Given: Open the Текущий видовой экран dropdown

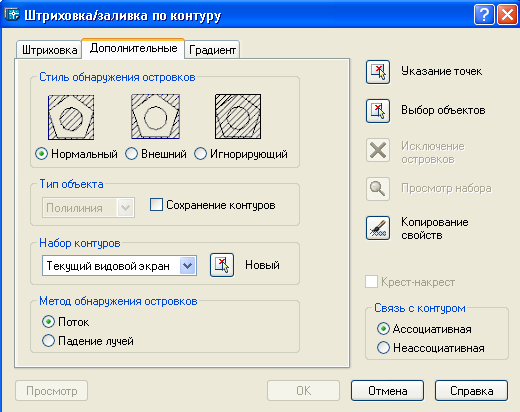Looking at the screenshot, I should 119,266.
